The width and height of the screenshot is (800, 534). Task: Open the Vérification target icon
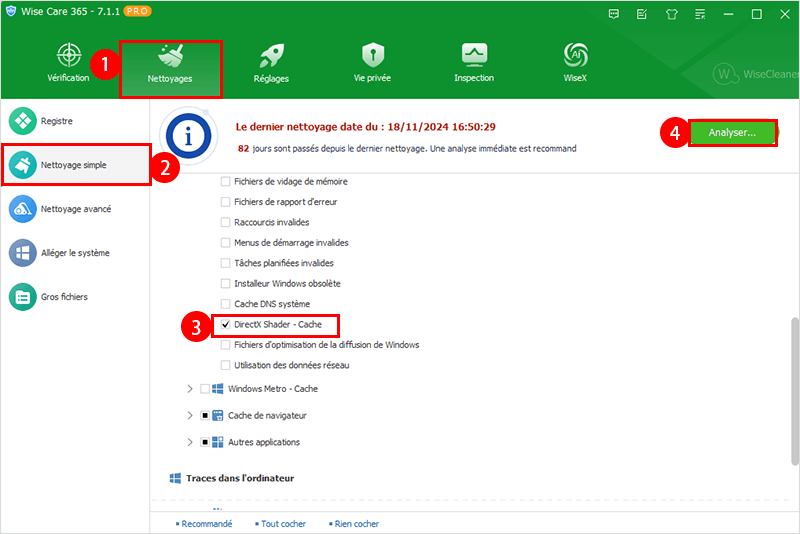[x=68, y=55]
